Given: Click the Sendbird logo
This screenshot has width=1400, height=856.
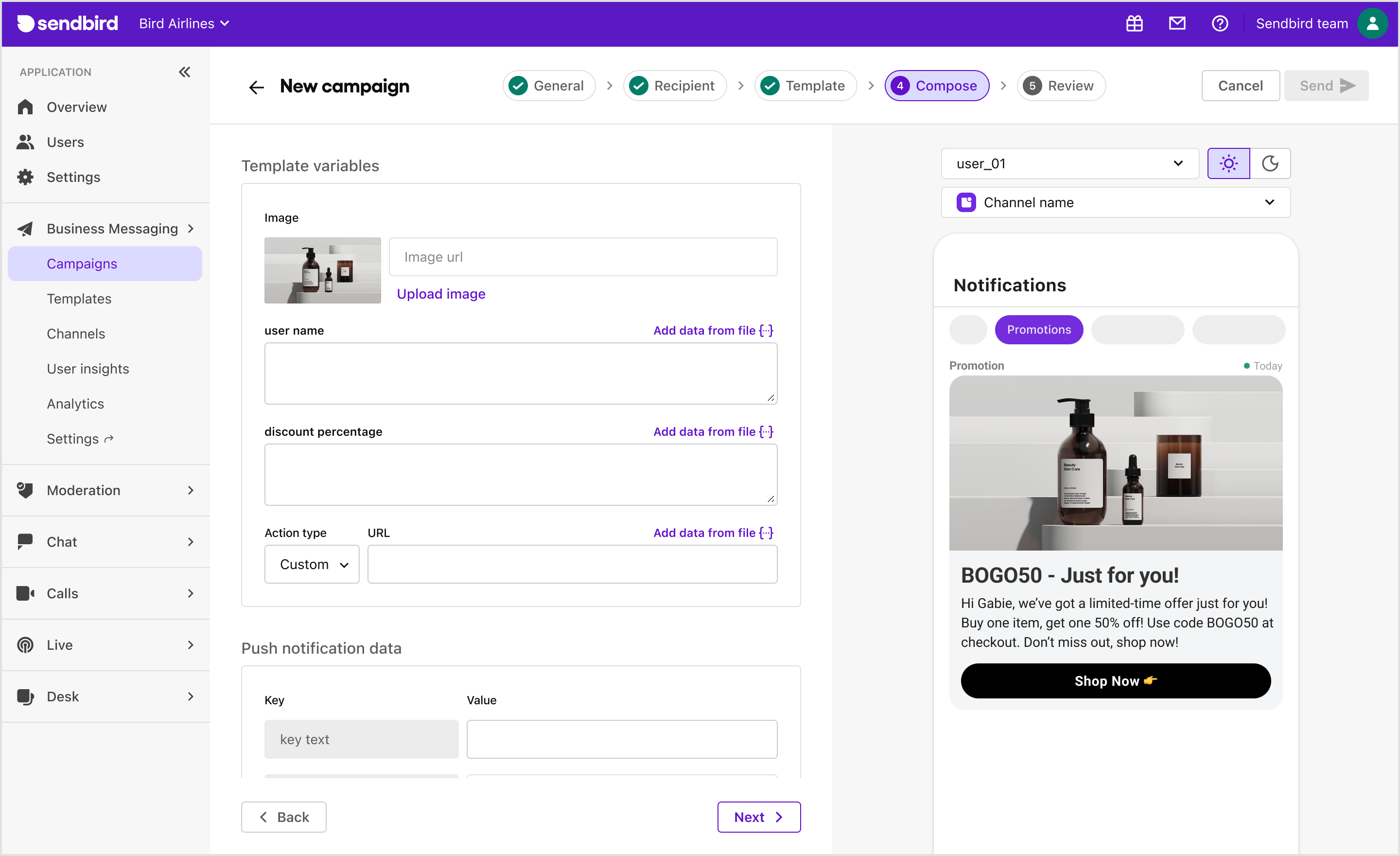Looking at the screenshot, I should tap(68, 23).
